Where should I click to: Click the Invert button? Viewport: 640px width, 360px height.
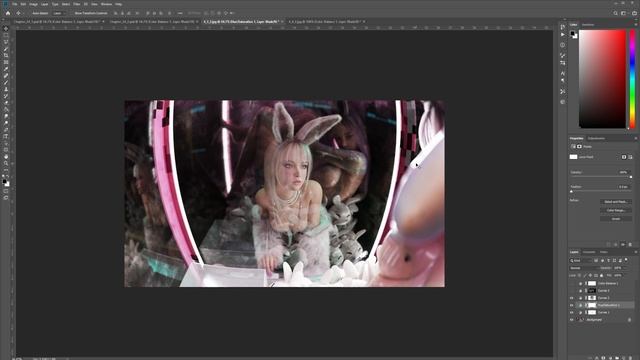coord(616,219)
